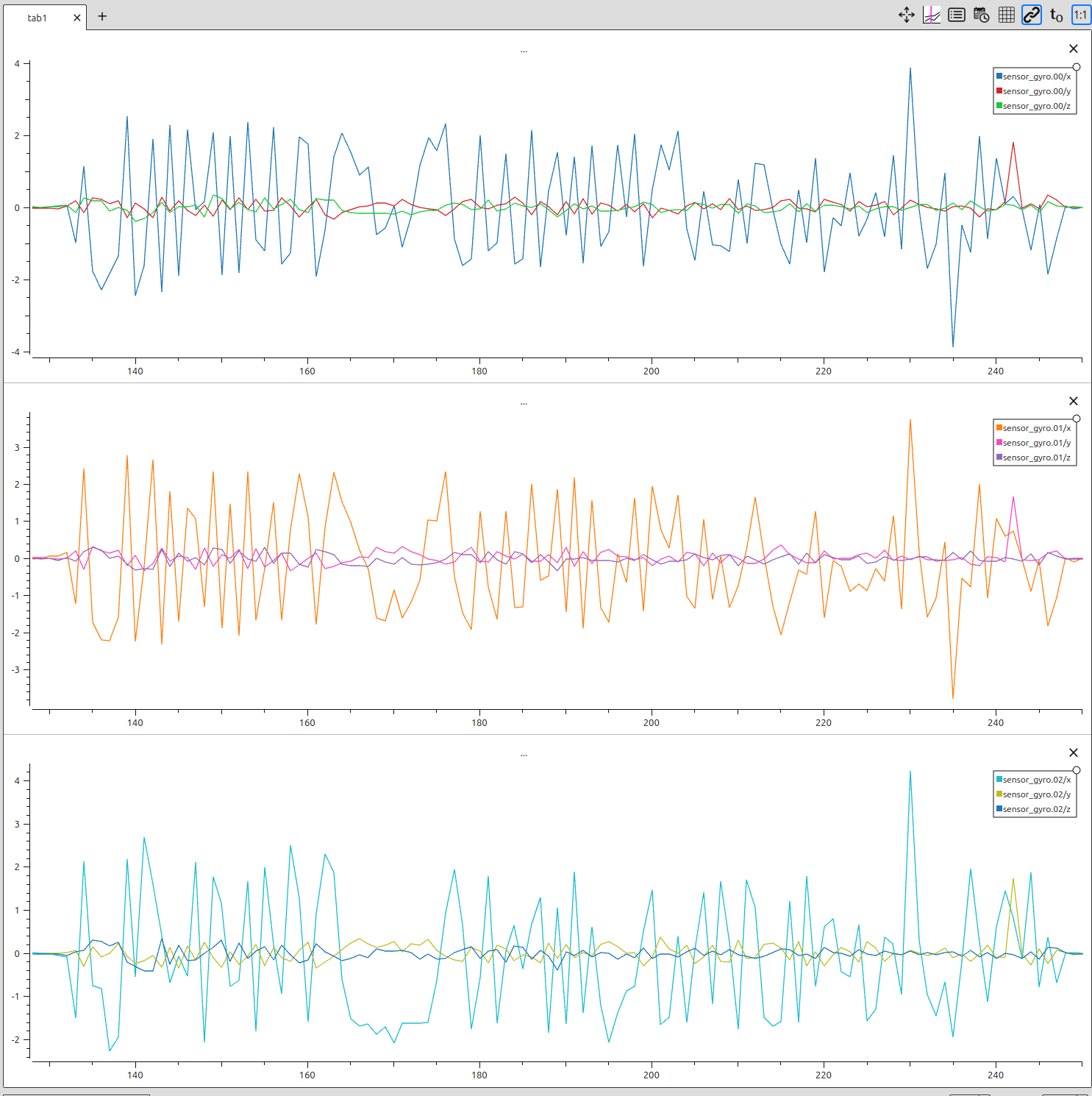Screen dimensions: 1092x1096
Task: Click legend entry sensor_gyro.01/y
Action: point(1034,443)
